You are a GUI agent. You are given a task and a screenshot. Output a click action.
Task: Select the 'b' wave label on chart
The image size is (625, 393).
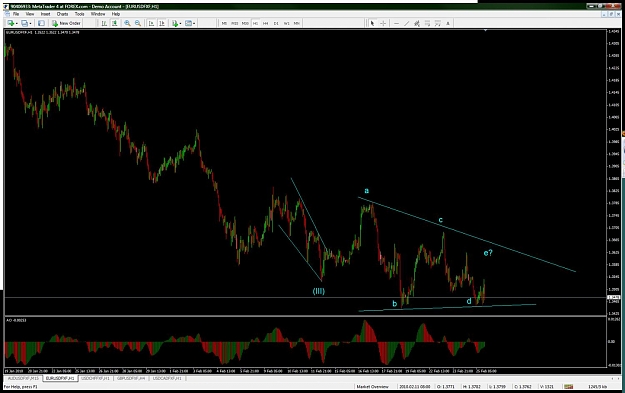pyautogui.click(x=395, y=304)
